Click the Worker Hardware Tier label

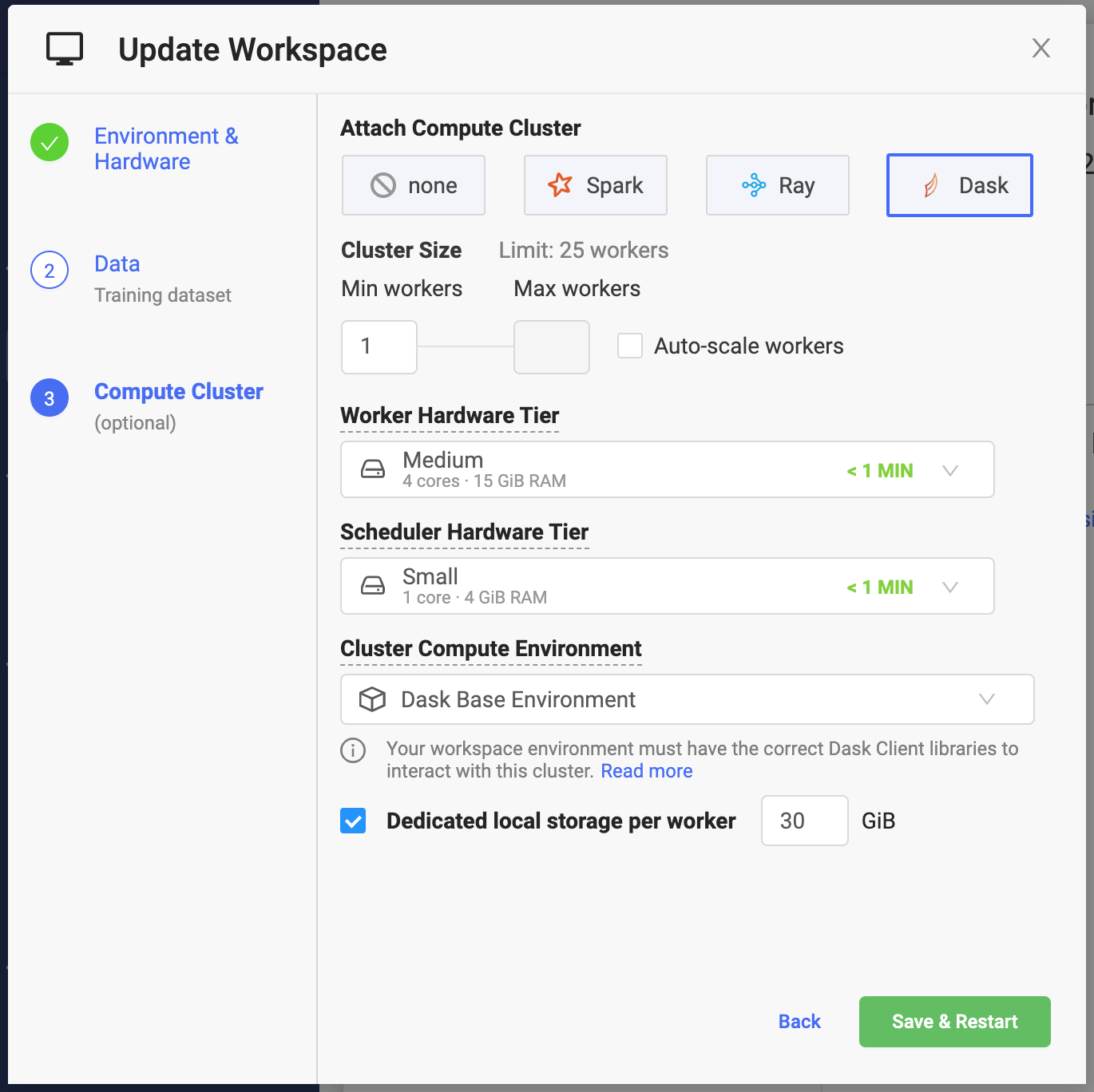450,416
